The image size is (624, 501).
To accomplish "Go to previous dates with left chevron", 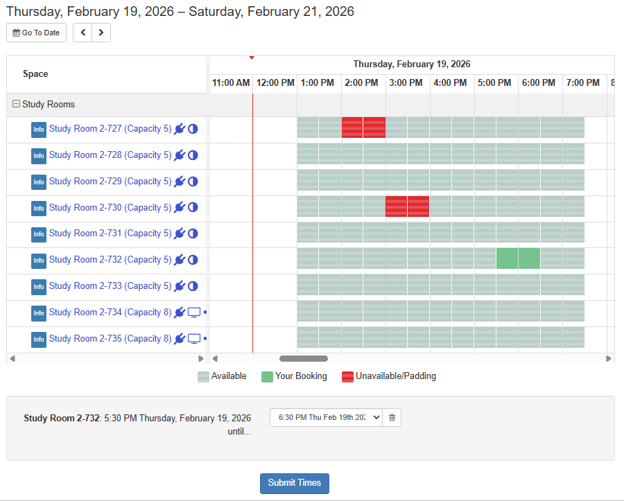I will coord(83,33).
